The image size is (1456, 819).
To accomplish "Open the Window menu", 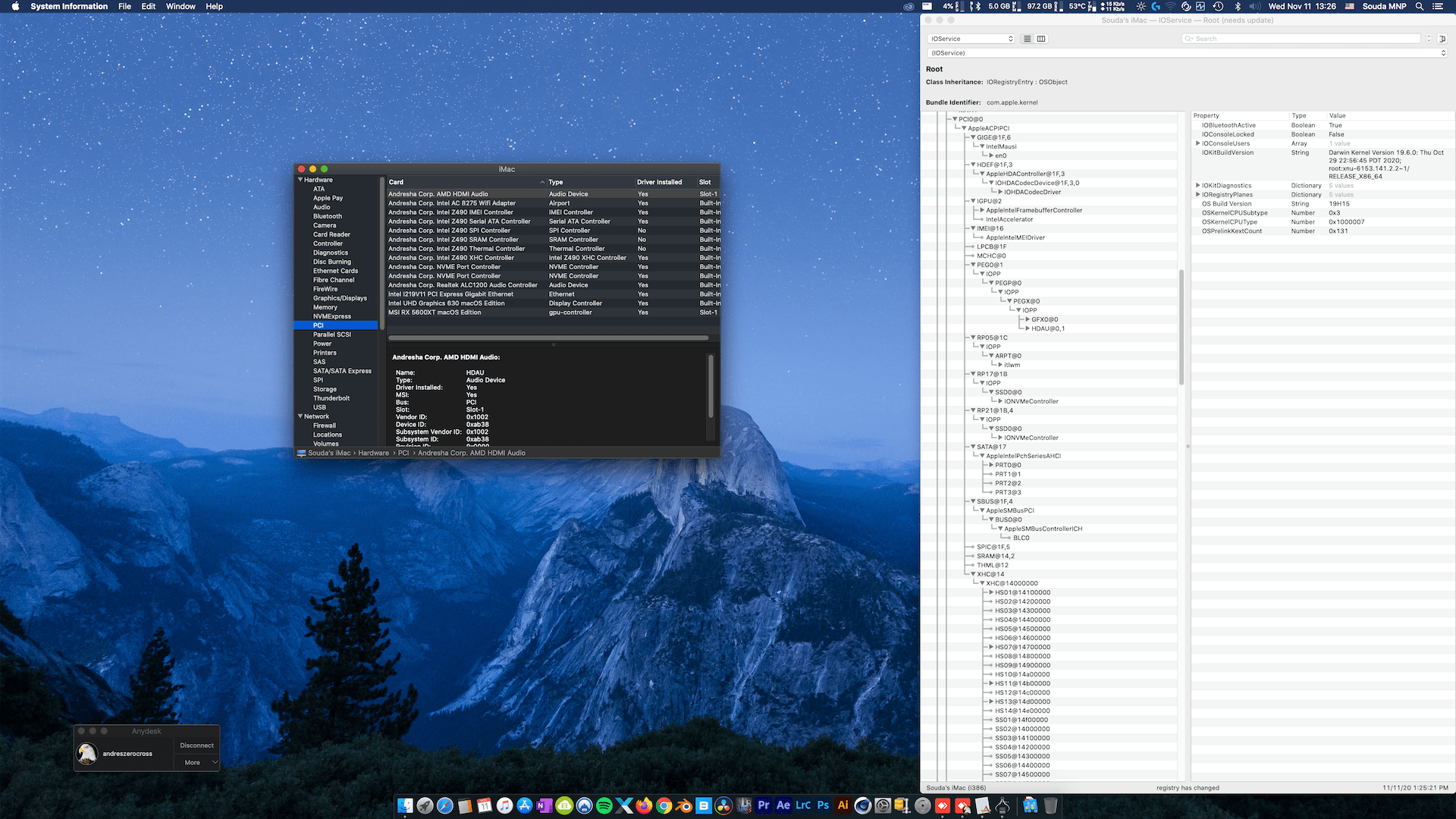I will click(180, 6).
